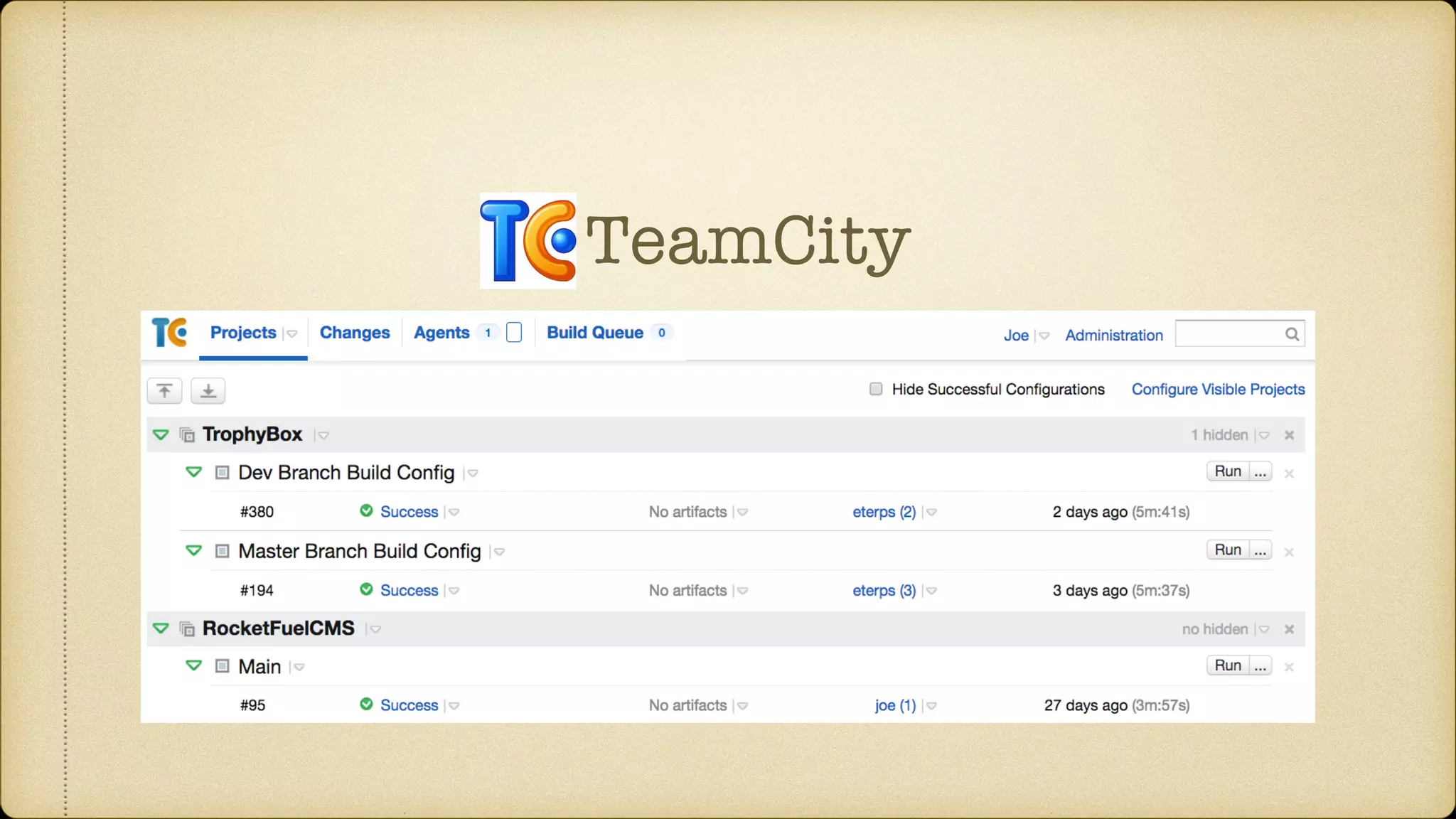Image resolution: width=1456 pixels, height=819 pixels.
Task: Collapse the RocketFuelCMS project
Action: coord(161,628)
